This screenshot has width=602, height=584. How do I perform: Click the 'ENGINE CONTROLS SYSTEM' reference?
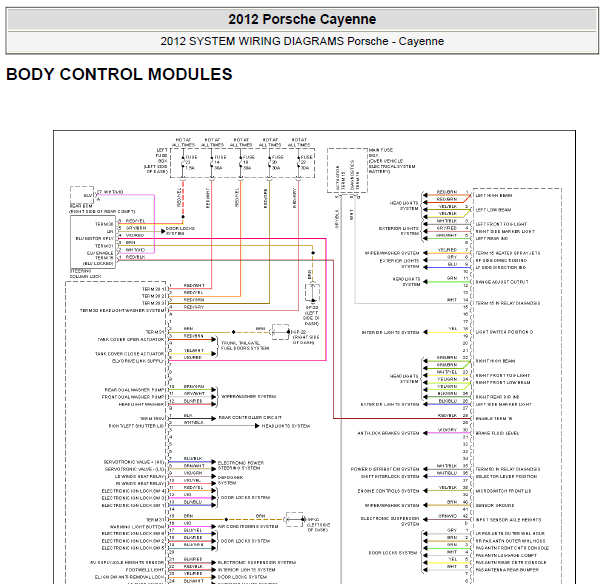tap(389, 491)
